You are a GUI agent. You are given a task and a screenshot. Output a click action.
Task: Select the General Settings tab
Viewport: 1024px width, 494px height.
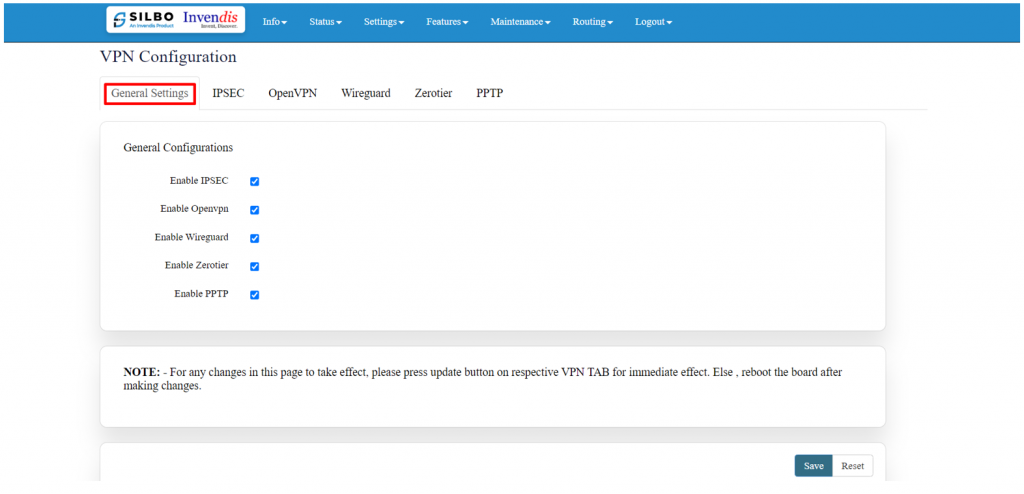pyautogui.click(x=150, y=93)
